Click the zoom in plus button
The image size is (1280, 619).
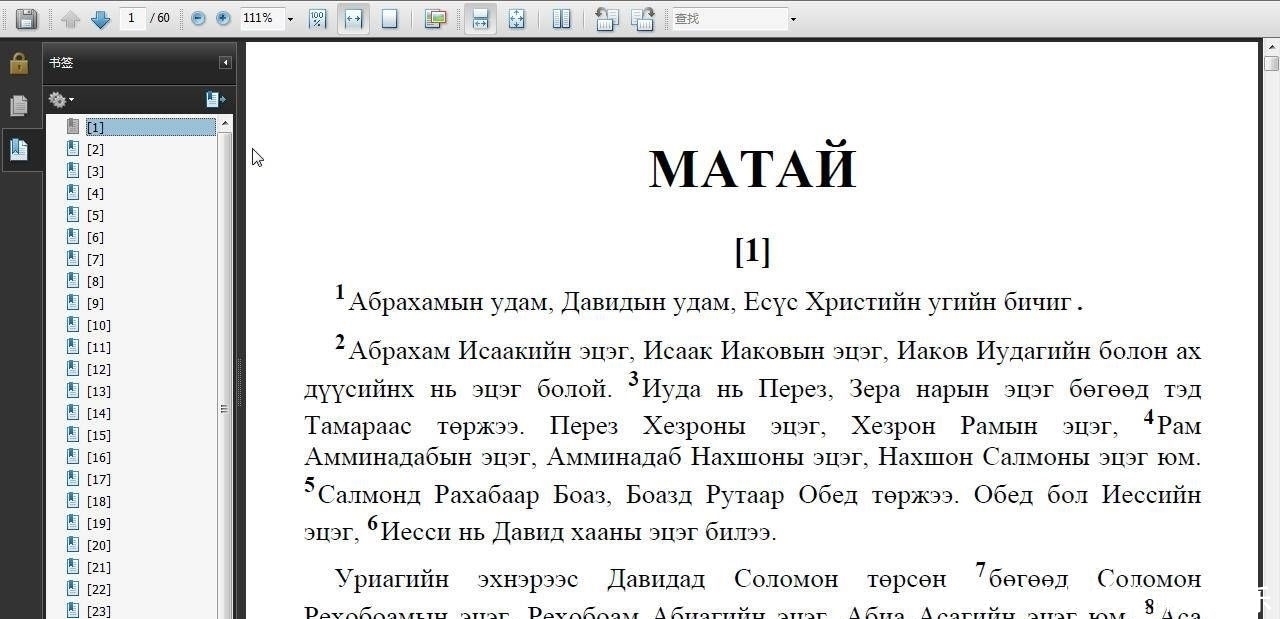pyautogui.click(x=223, y=18)
